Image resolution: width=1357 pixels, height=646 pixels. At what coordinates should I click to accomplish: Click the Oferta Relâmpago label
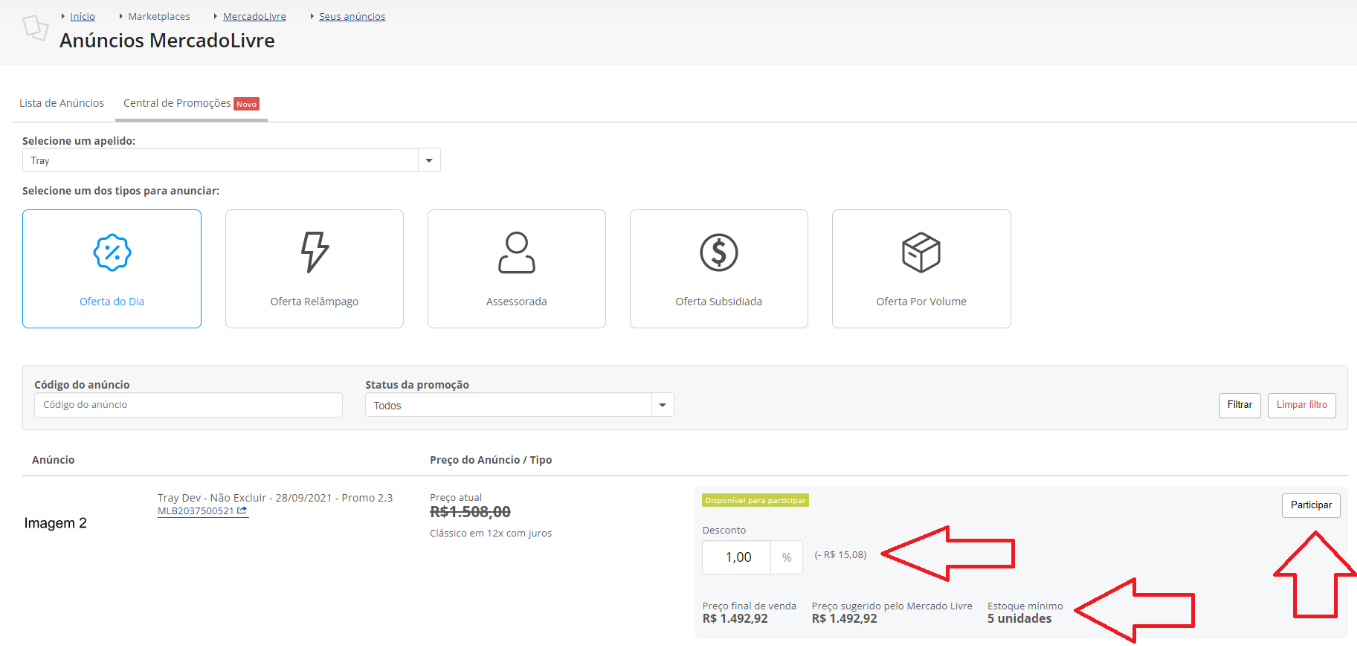point(314,301)
